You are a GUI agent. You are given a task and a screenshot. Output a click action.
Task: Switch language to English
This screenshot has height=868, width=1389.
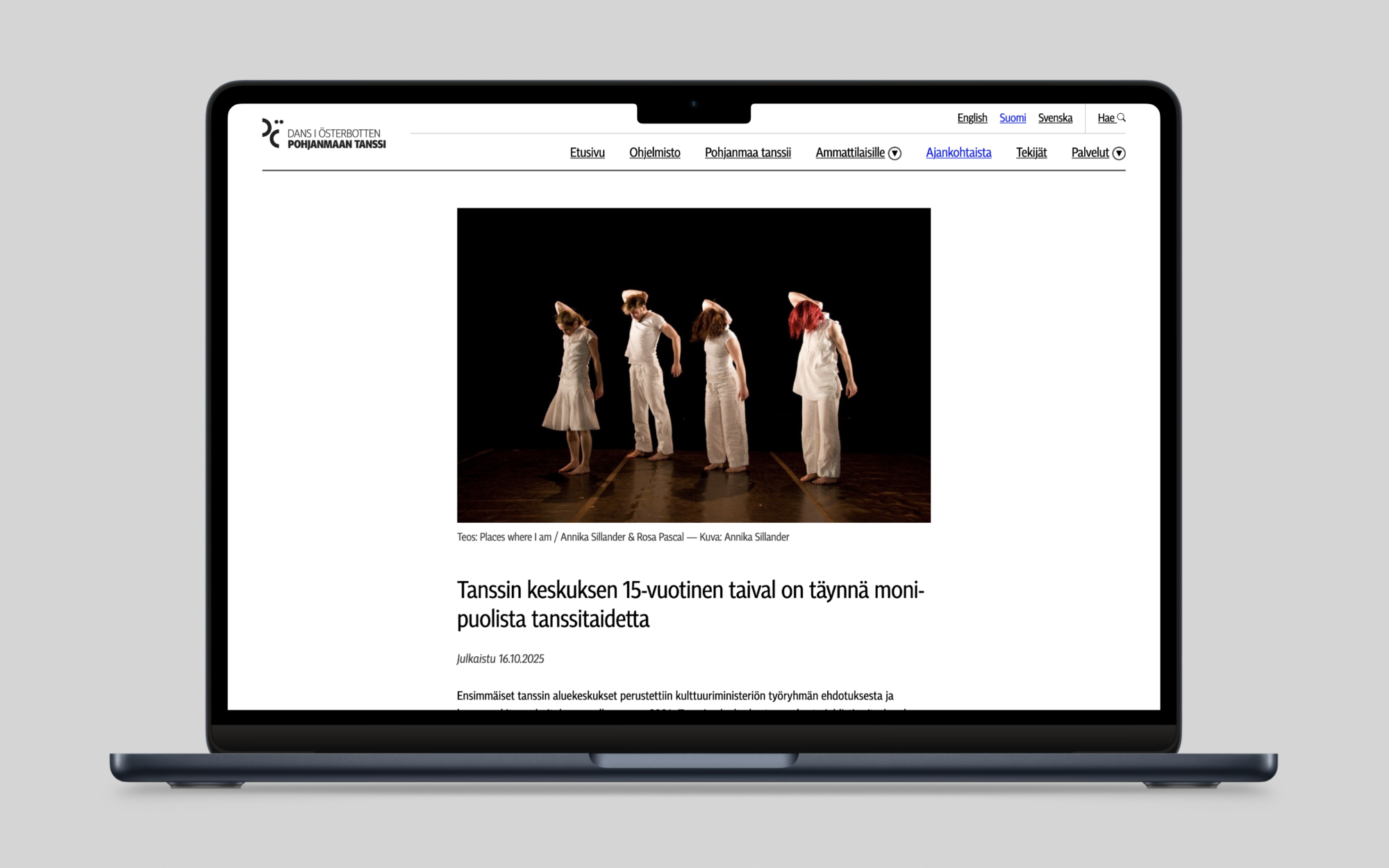[x=972, y=118]
